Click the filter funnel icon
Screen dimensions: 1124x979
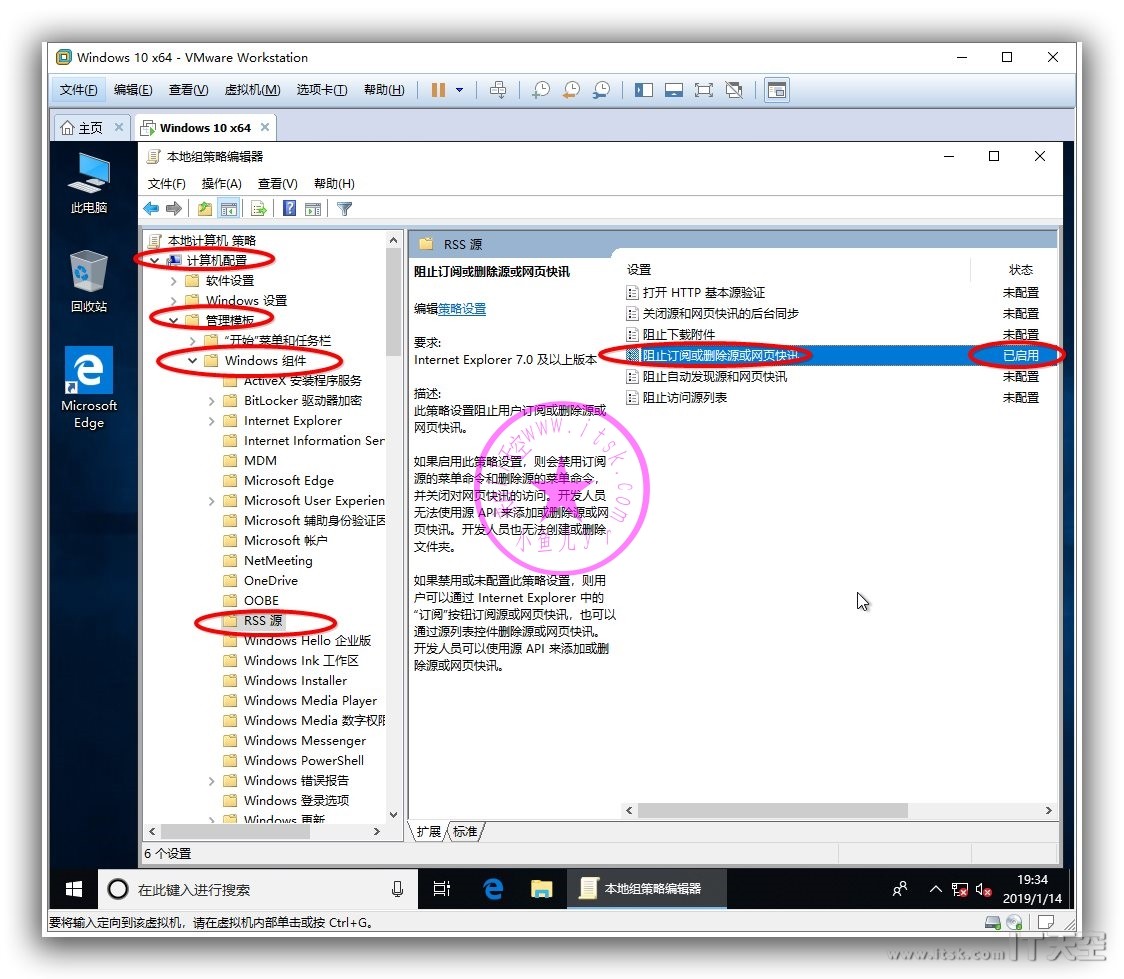(345, 209)
